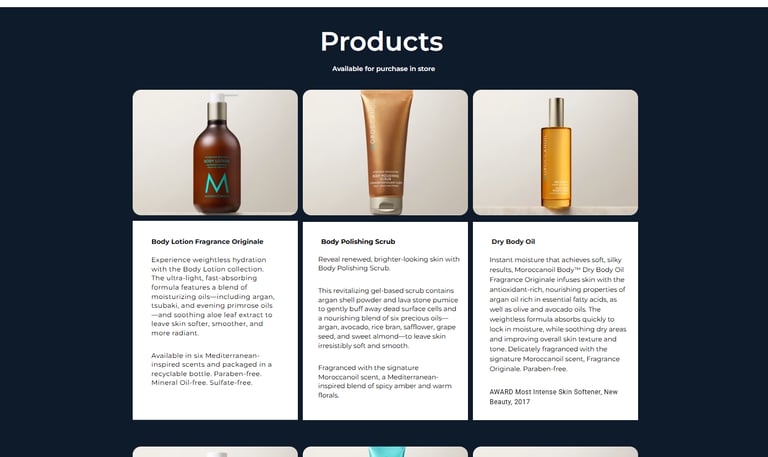
Task: Open the partially visible bottom-left product image
Action: [215, 452]
